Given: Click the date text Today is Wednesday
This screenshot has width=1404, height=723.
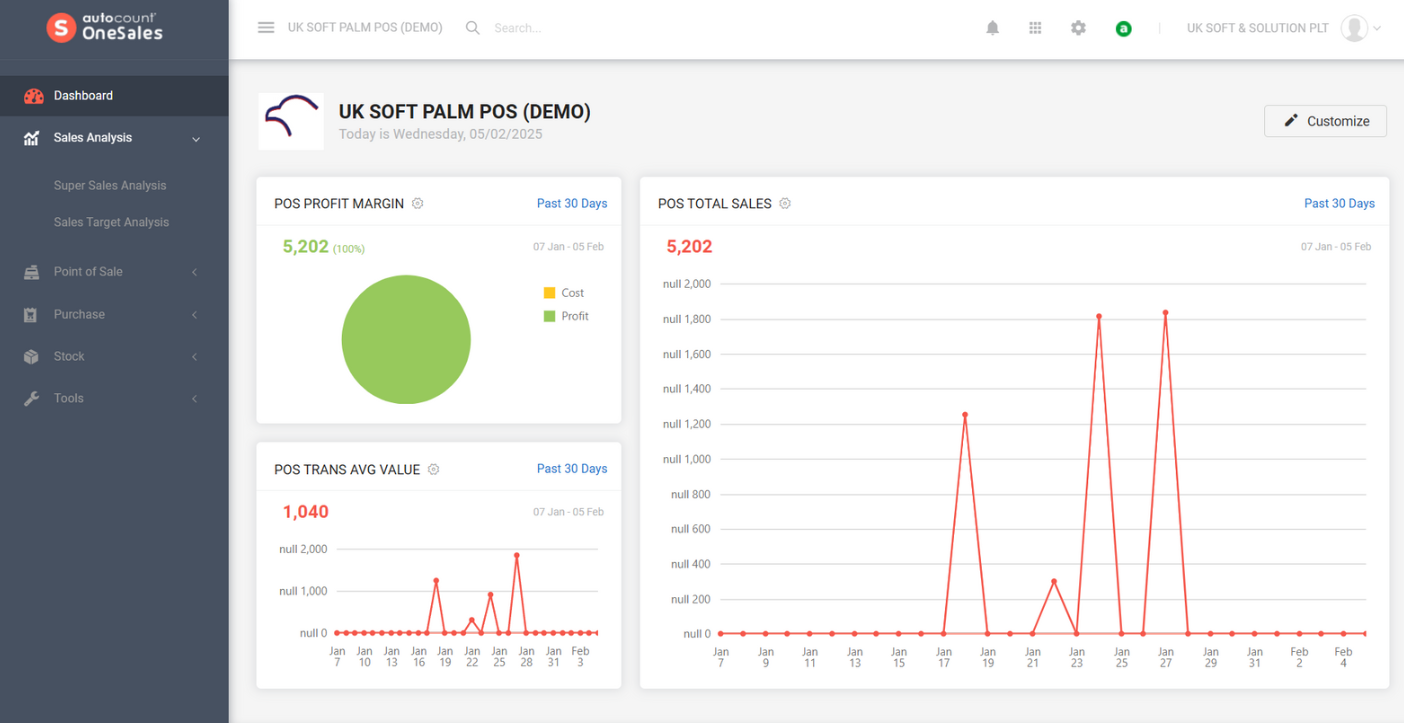Looking at the screenshot, I should pos(440,134).
